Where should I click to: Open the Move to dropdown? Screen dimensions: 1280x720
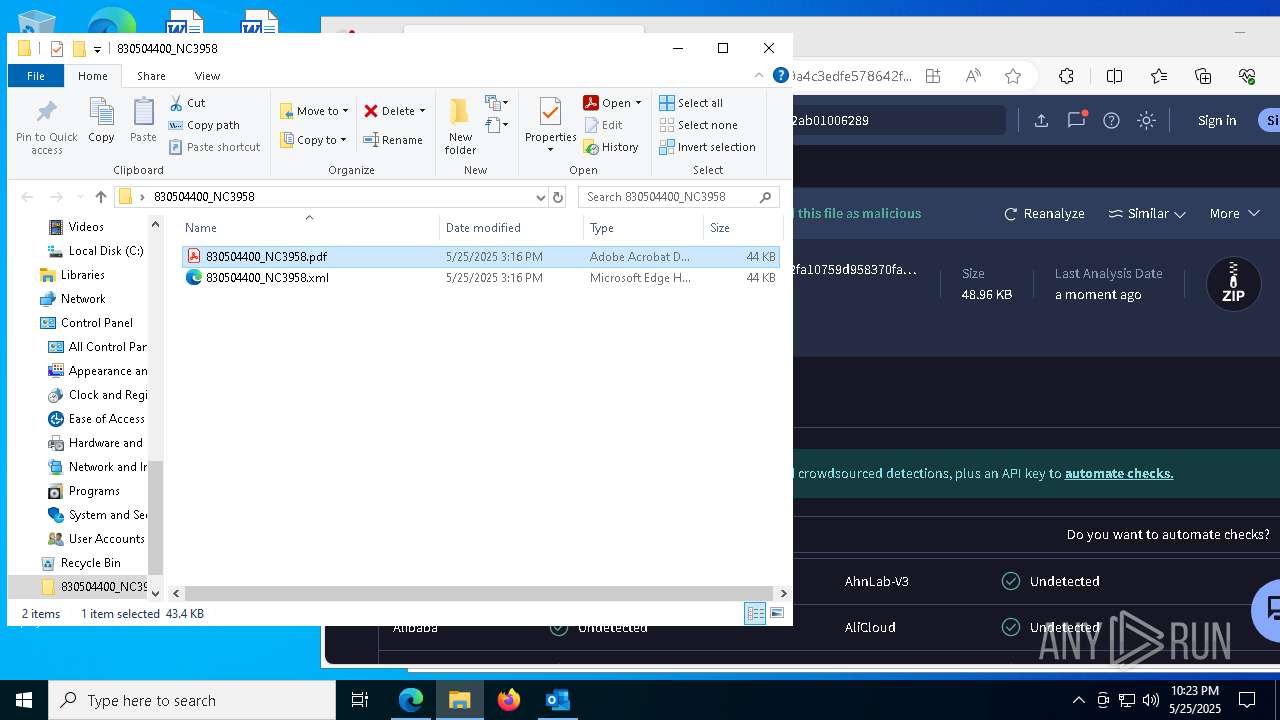tap(314, 111)
